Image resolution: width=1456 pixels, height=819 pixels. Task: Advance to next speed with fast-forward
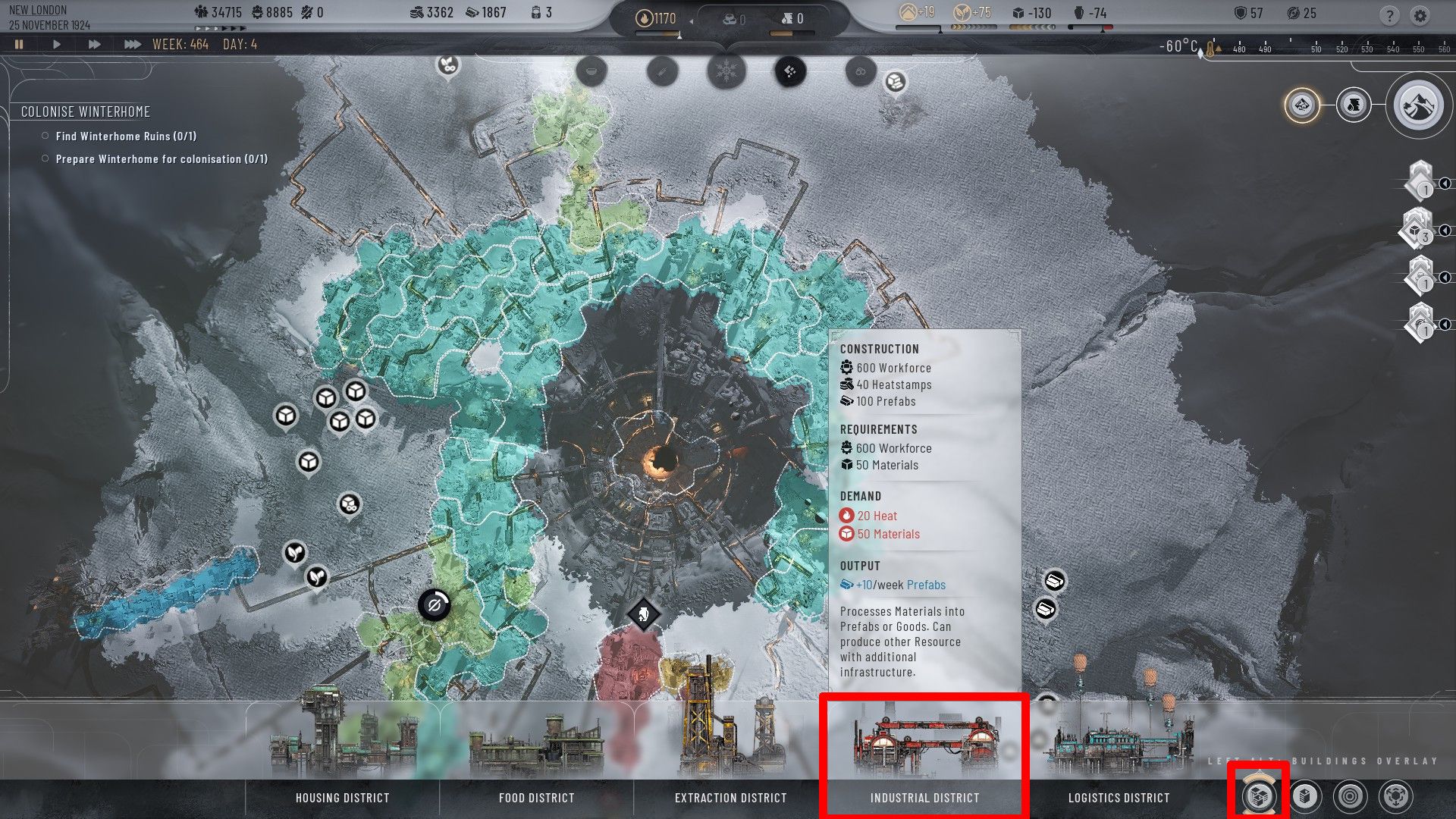click(x=93, y=43)
